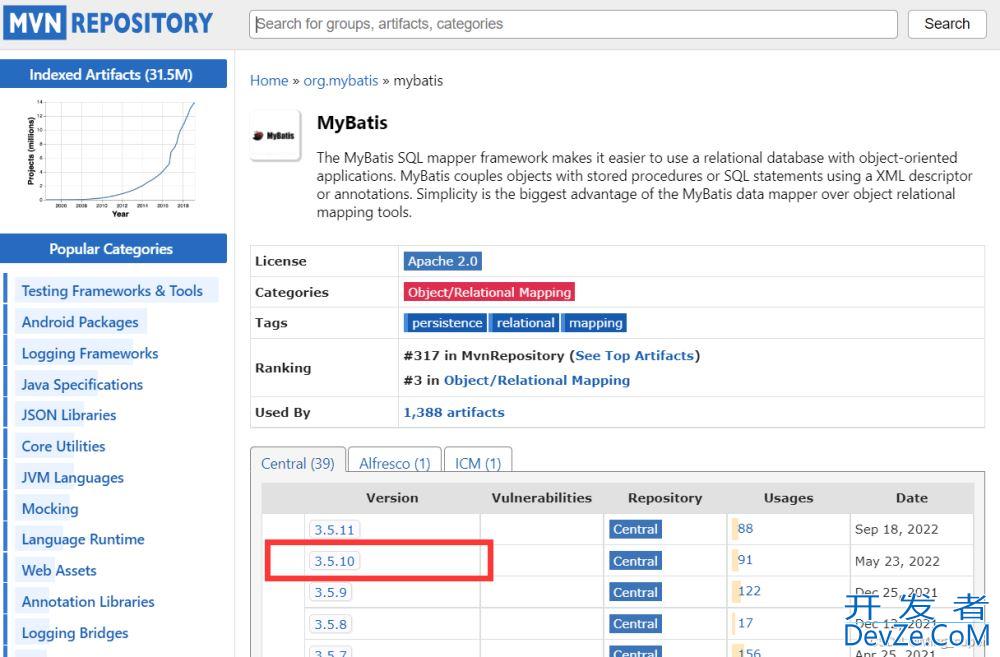Image resolution: width=1000 pixels, height=657 pixels.
Task: Select the persistence tag
Action: tap(445, 323)
